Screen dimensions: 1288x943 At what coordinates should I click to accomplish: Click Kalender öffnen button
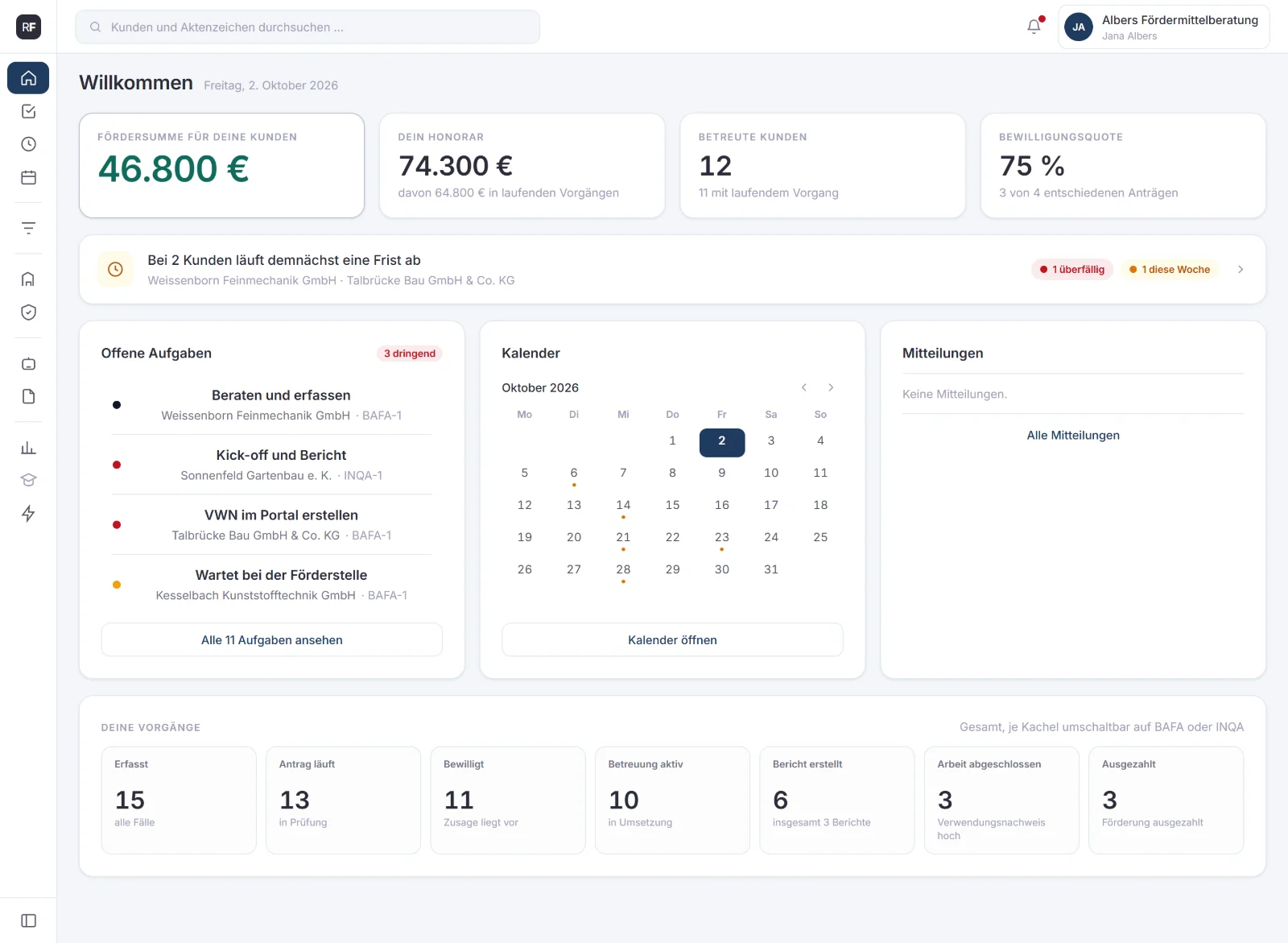point(672,640)
